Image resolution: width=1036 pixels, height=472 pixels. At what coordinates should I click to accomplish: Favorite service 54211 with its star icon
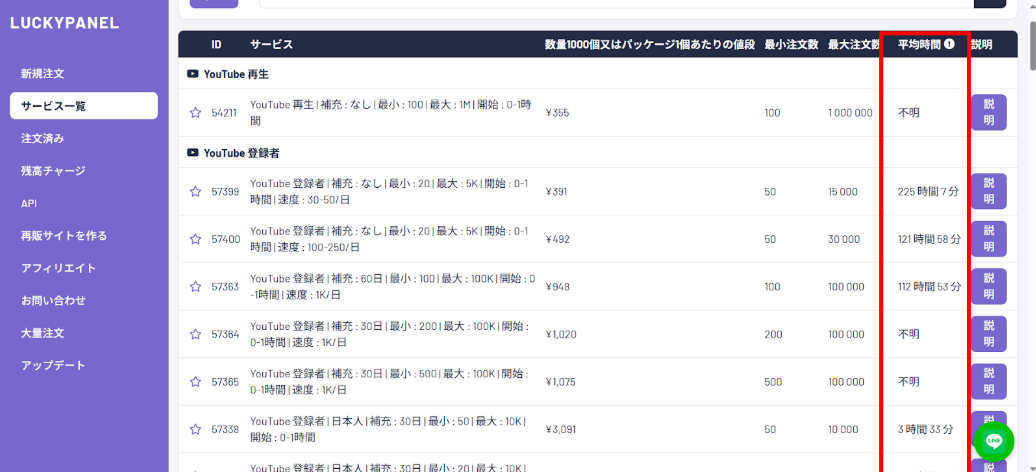pyautogui.click(x=195, y=113)
